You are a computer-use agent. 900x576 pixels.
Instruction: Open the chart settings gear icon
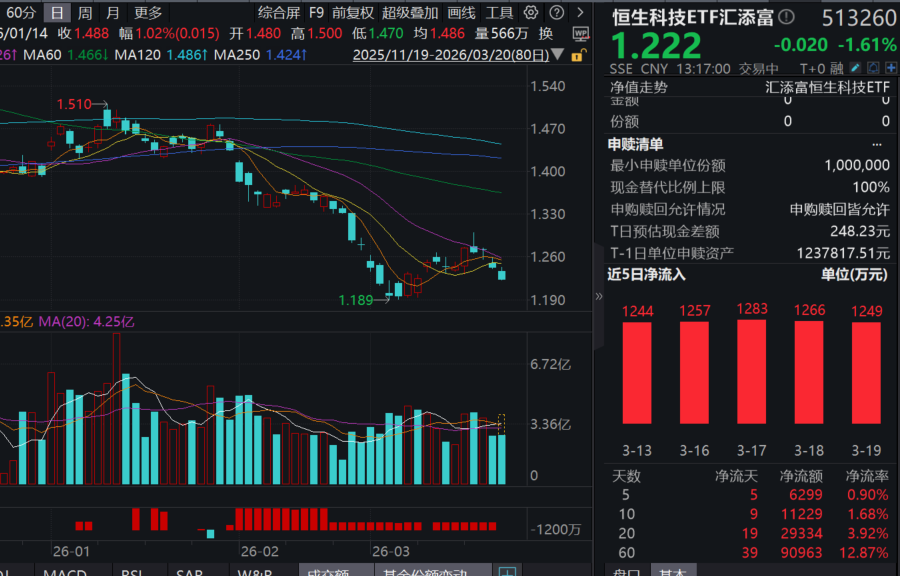pos(529,13)
